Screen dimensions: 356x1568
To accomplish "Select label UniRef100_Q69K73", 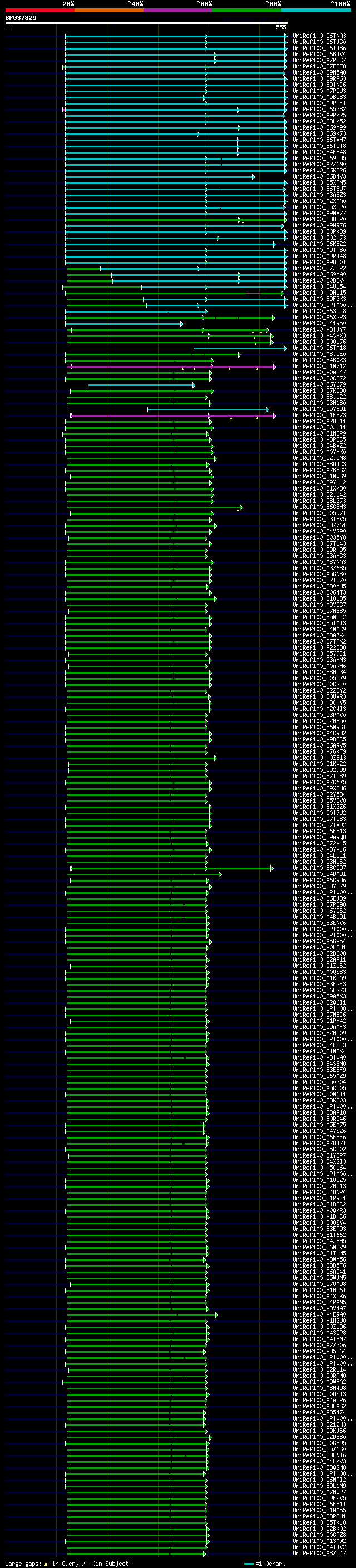I will [x=319, y=134].
